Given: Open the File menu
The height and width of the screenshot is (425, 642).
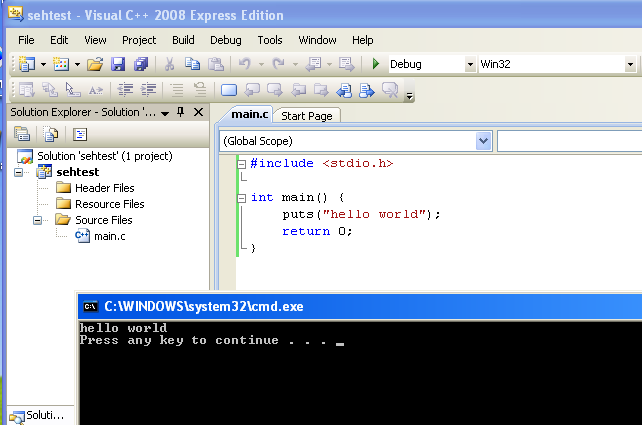Looking at the screenshot, I should (x=26, y=40).
